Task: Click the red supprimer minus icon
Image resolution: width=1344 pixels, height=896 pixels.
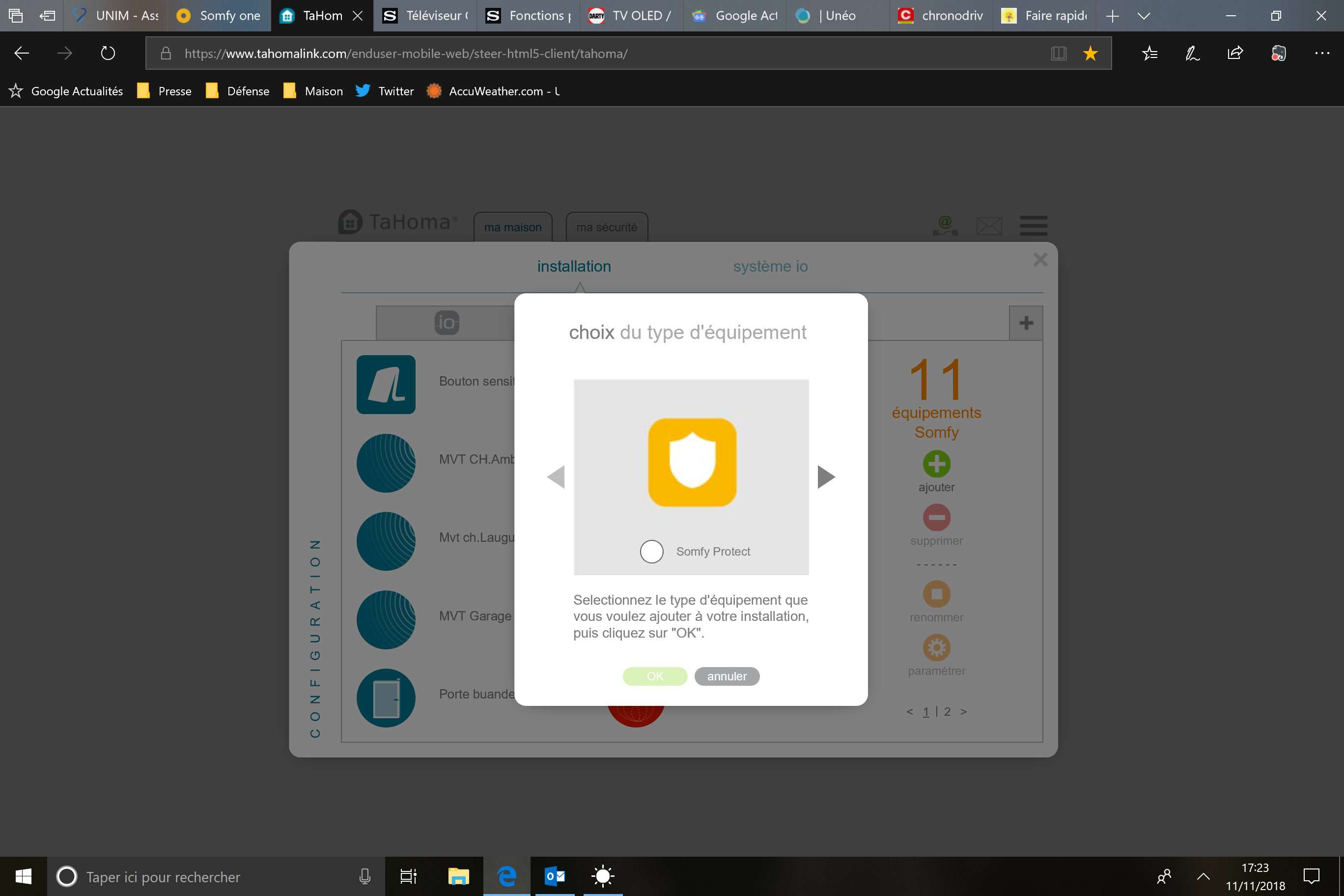Action: point(937,517)
